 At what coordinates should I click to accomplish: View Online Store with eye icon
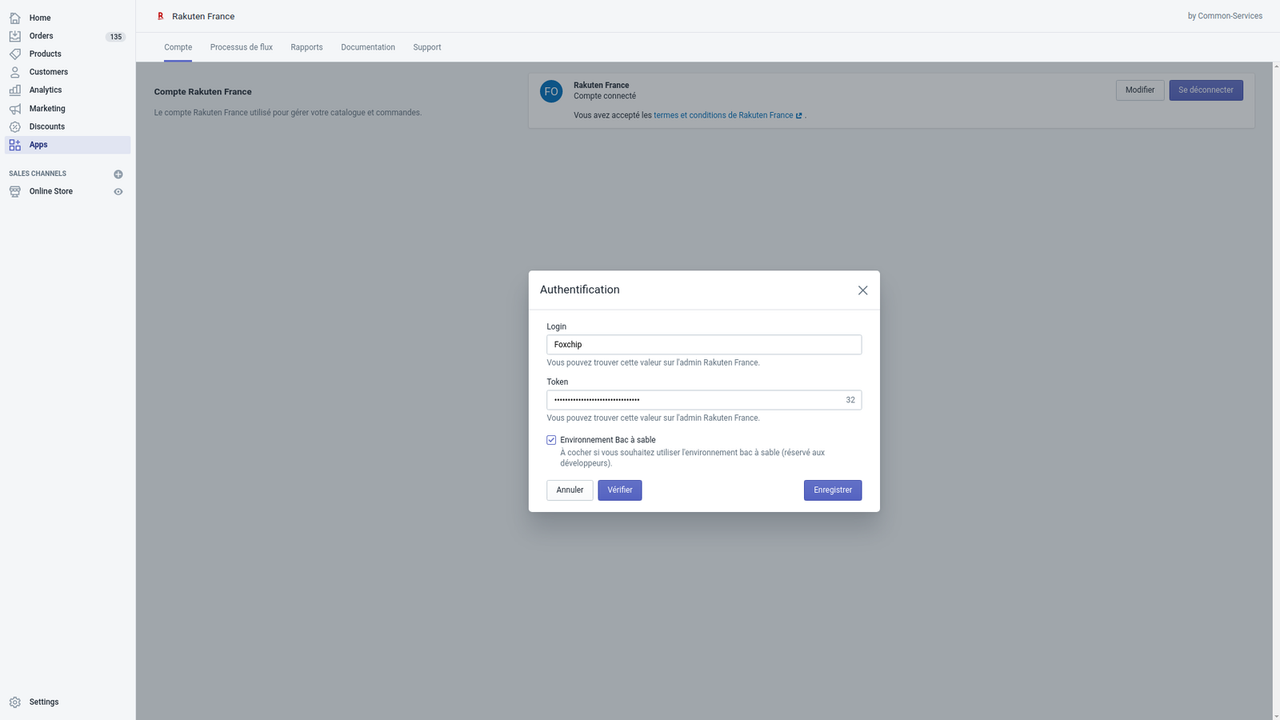[x=118, y=191]
